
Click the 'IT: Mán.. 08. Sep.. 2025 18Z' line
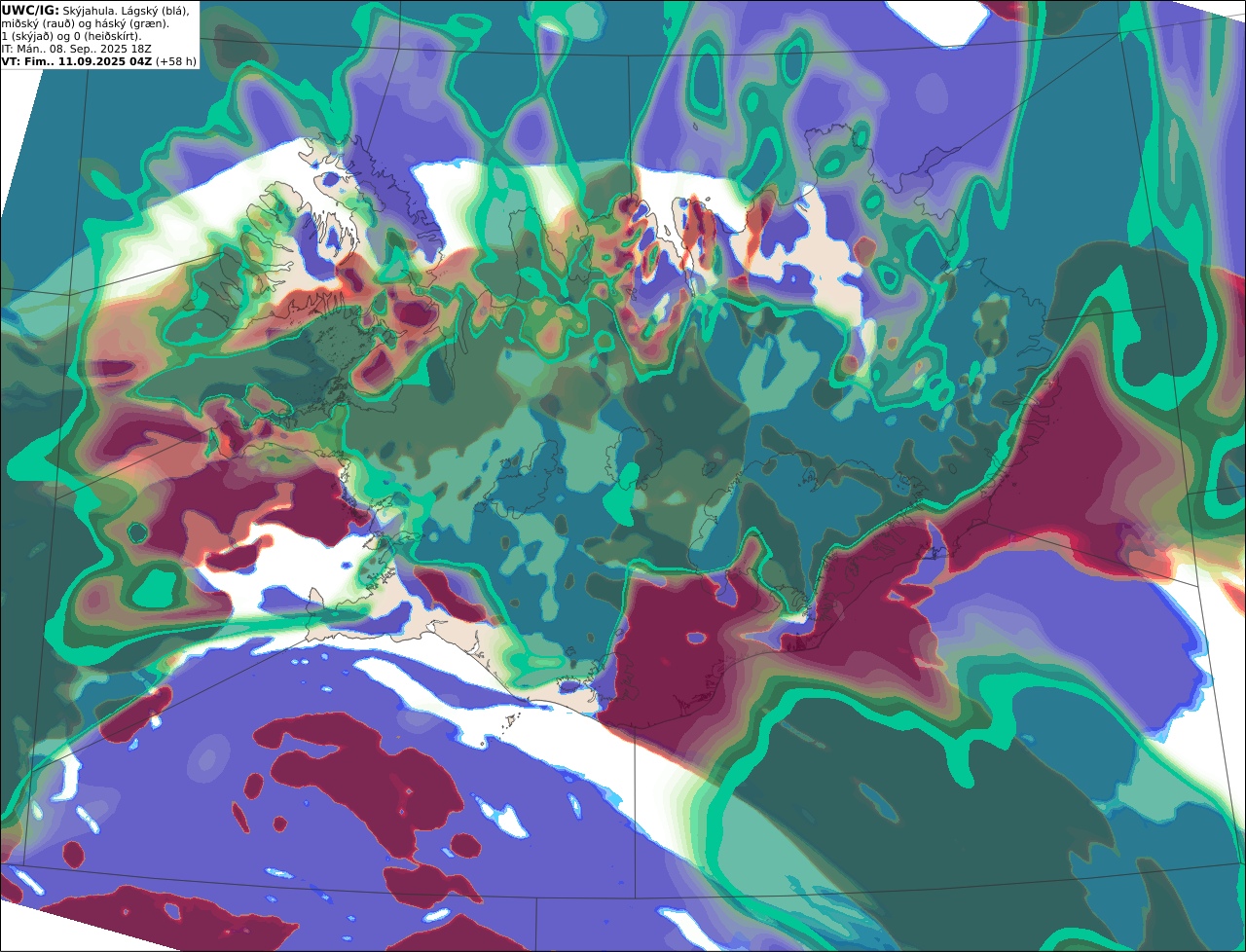(76, 48)
